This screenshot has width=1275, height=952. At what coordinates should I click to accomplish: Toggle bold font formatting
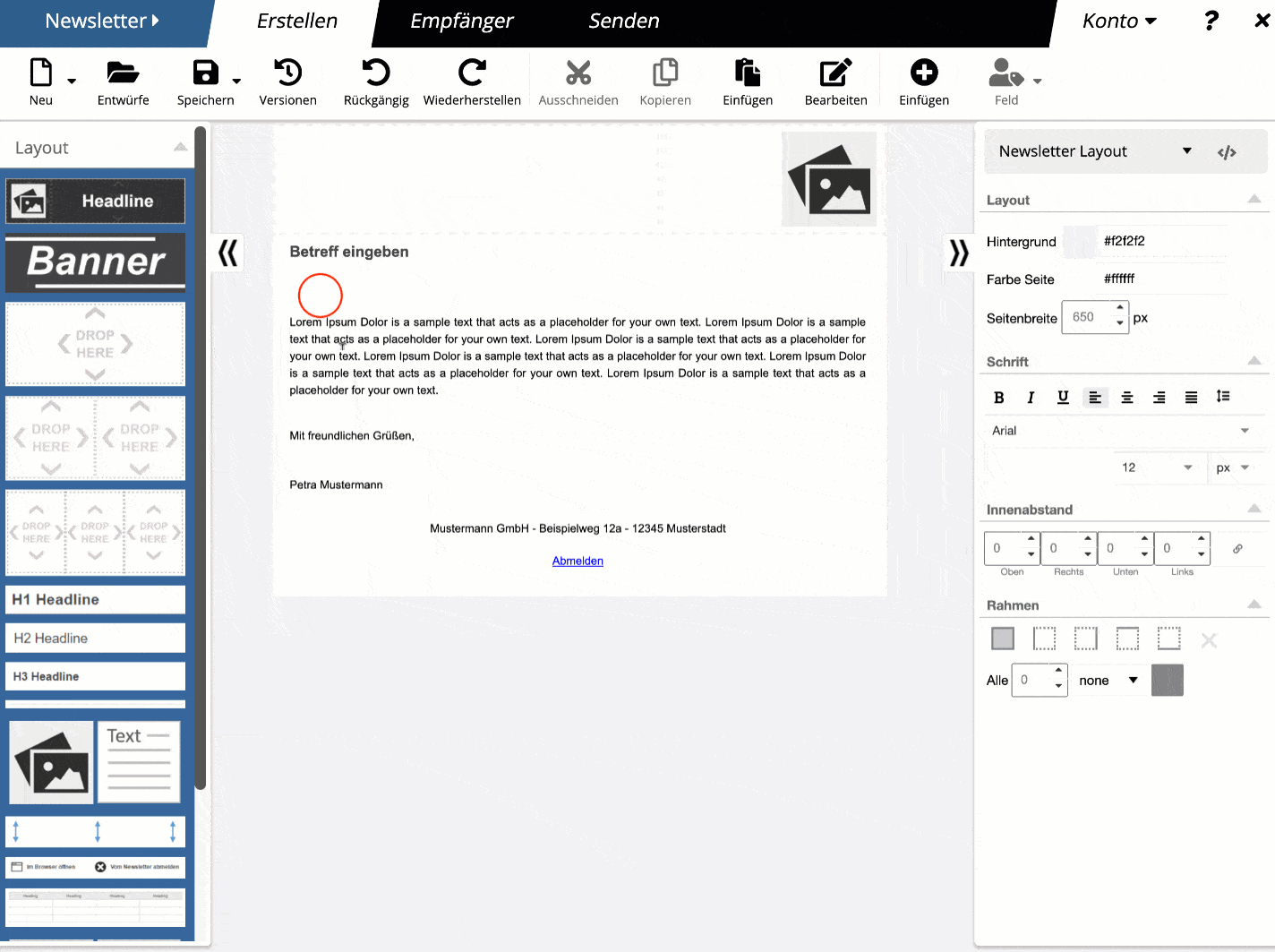click(999, 398)
